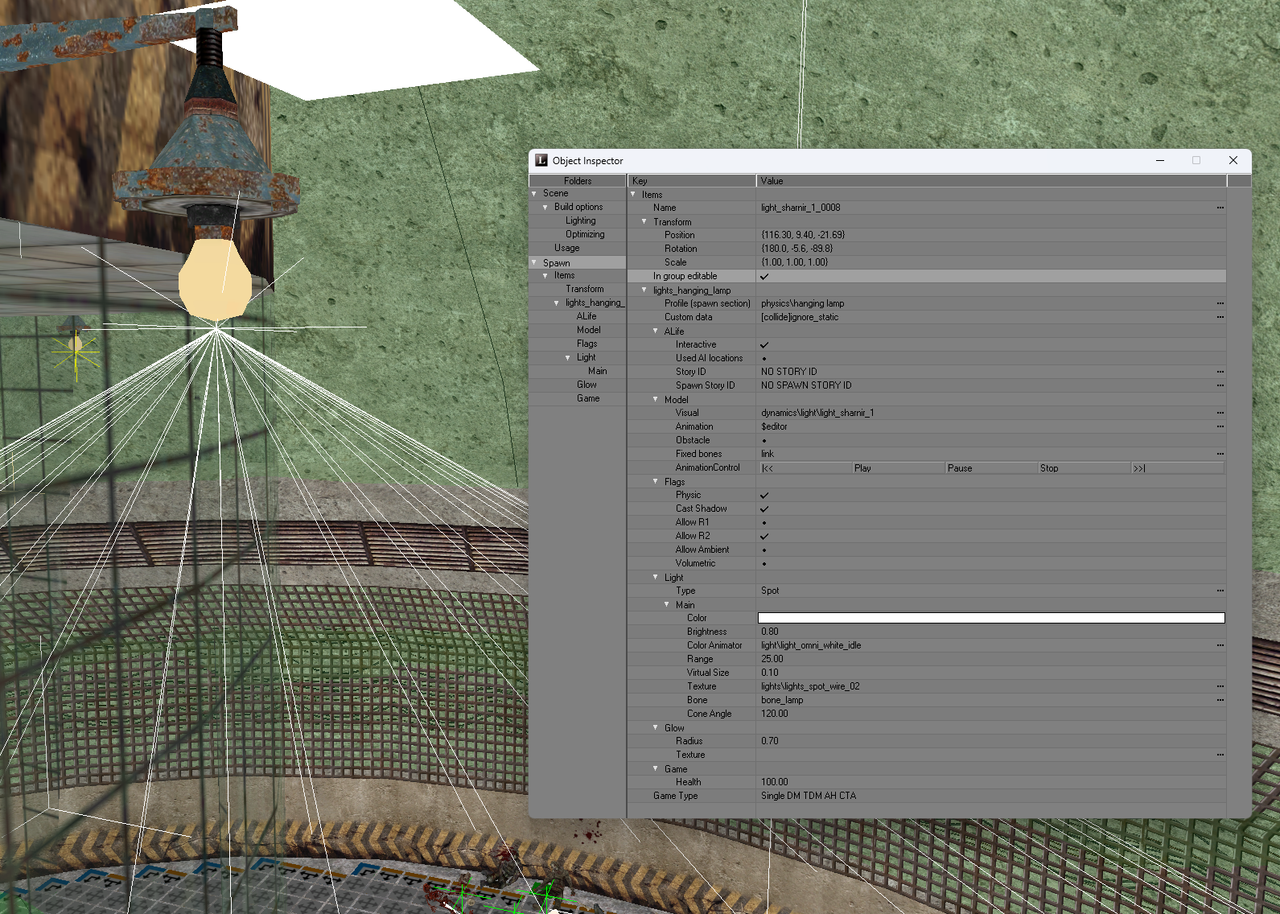Open ellipsis button on the Glow Texture row
Viewport: 1280px width, 914px height.
(x=1220, y=755)
